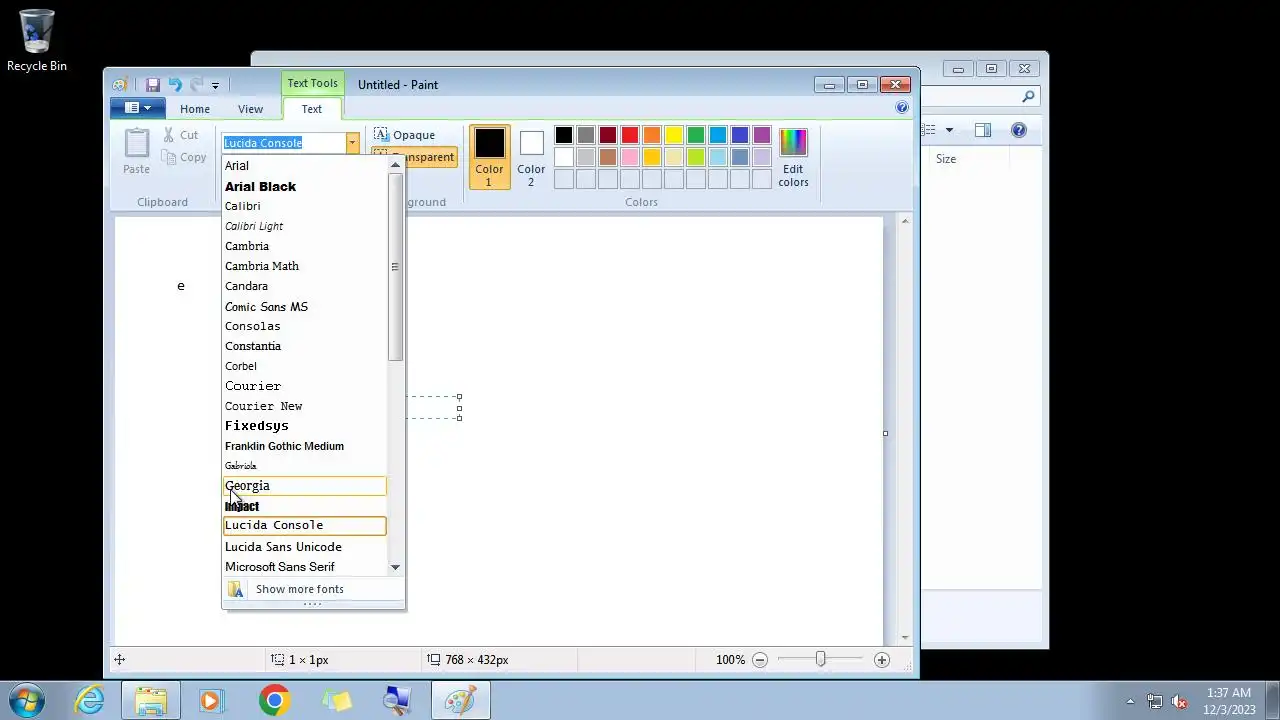
Task: Choose Calibri Light font
Action: pyautogui.click(x=305, y=226)
